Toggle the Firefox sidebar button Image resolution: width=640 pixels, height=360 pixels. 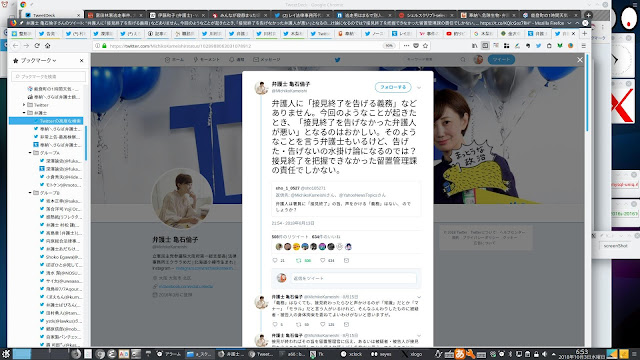pyautogui.click(x=485, y=46)
